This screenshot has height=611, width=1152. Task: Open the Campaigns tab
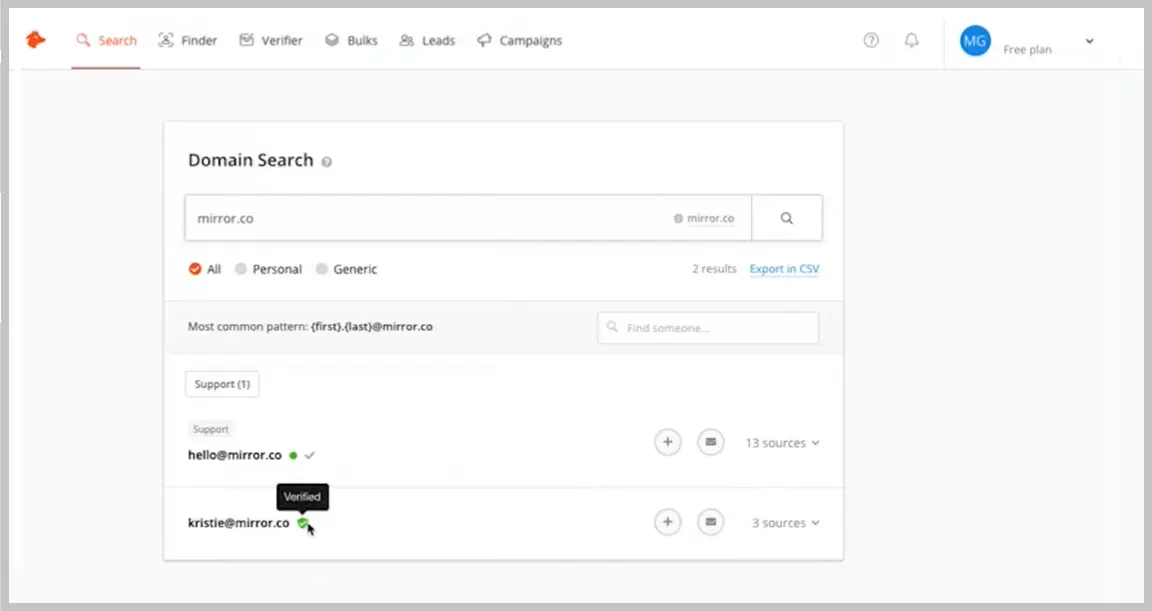(519, 40)
